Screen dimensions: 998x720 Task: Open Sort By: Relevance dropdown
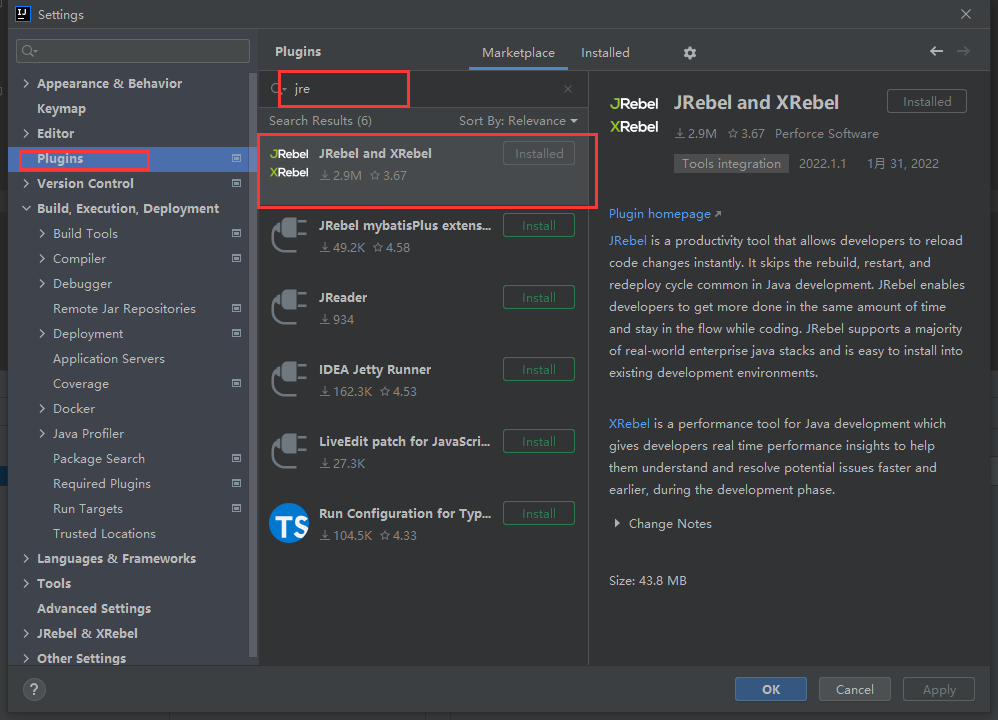click(518, 121)
